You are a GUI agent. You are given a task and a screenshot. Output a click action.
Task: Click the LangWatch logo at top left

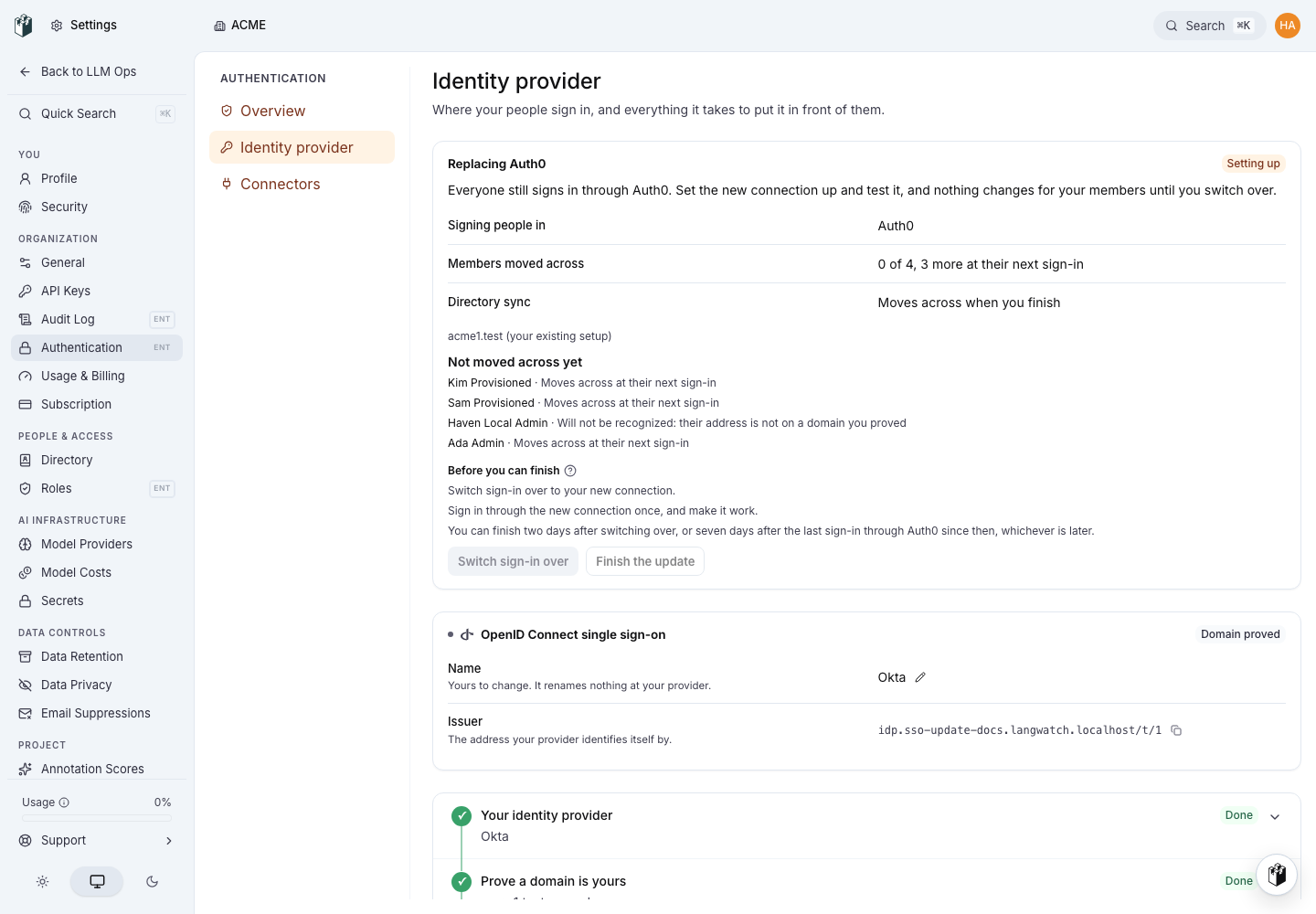coord(24,26)
